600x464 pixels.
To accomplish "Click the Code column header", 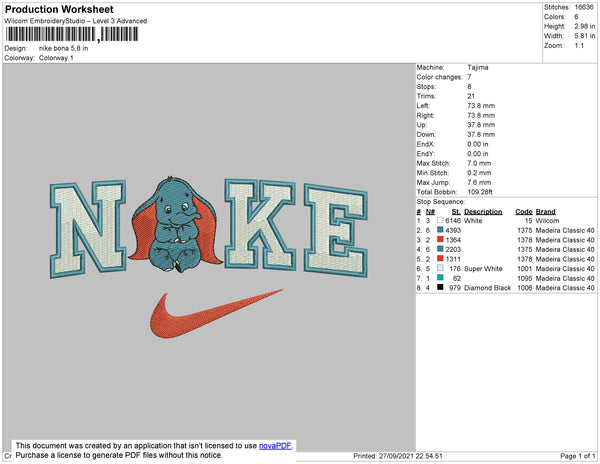I will point(524,212).
